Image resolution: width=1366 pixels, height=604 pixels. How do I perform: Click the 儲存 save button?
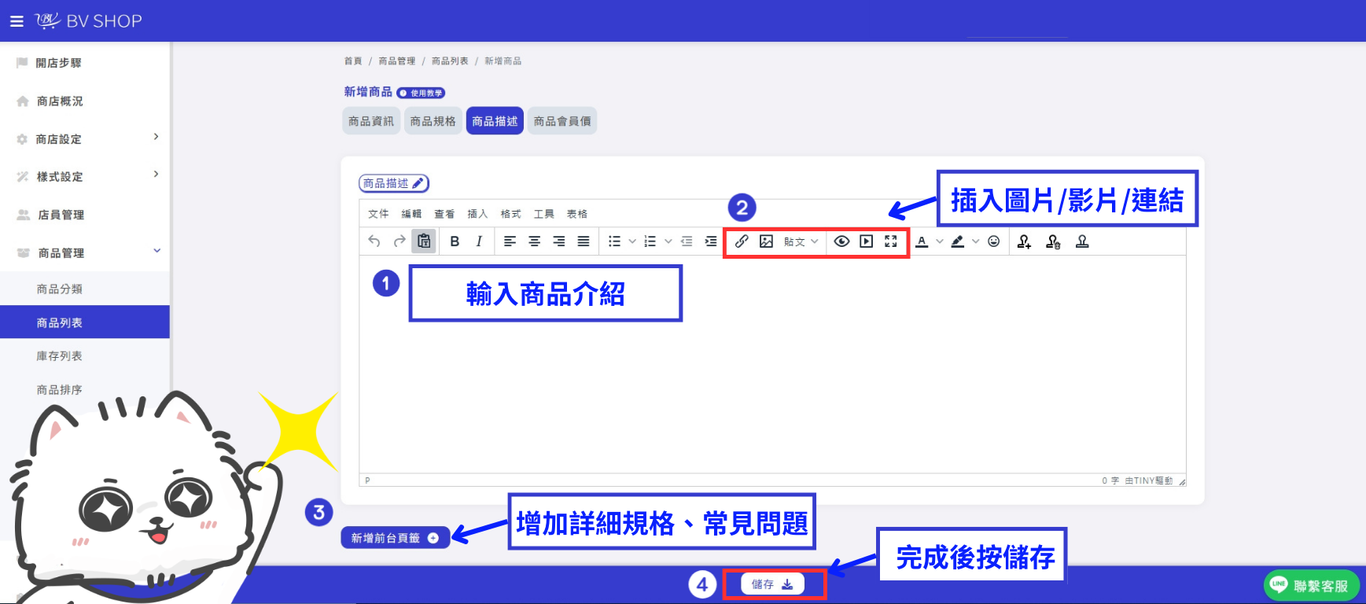coord(772,584)
